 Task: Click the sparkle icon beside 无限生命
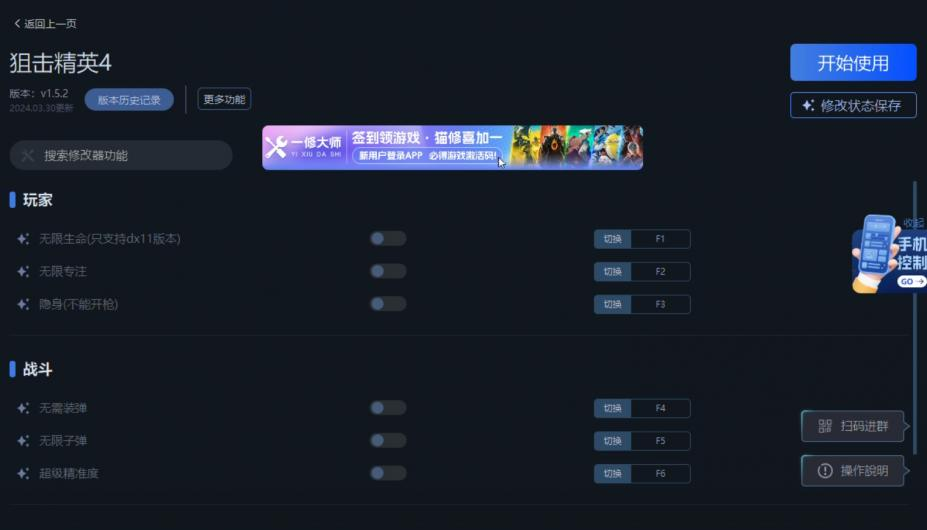[x=23, y=239]
